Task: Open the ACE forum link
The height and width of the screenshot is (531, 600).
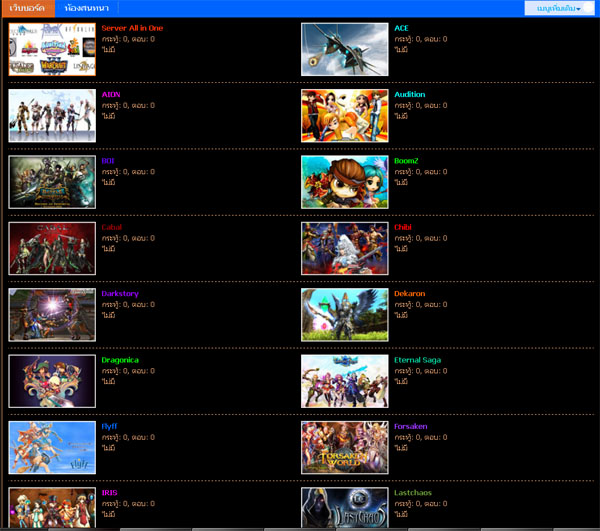Action: pyautogui.click(x=401, y=28)
